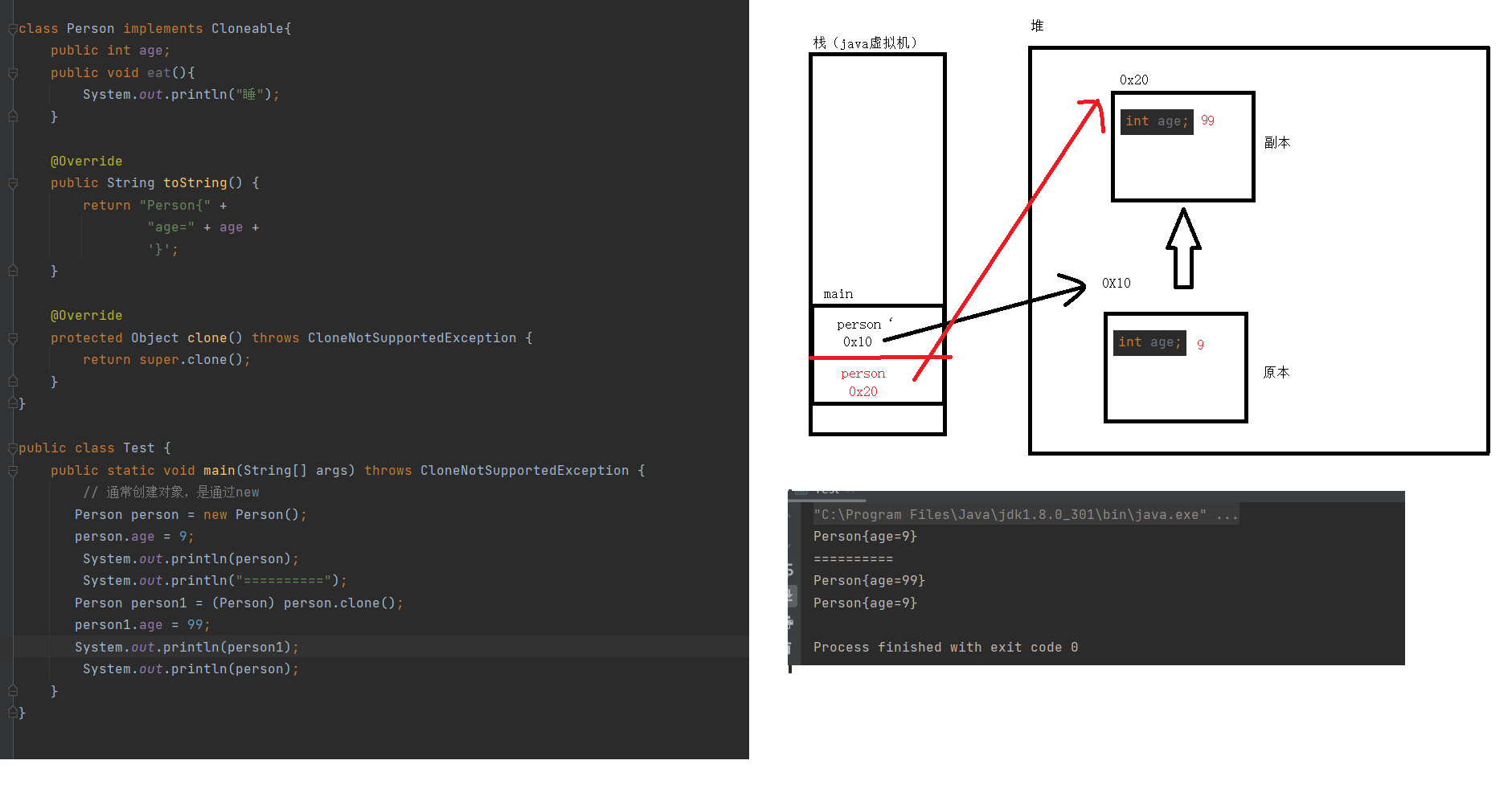Place cursor on System.out.println("睡") line
This screenshot has width=1512, height=789.
click(x=181, y=95)
